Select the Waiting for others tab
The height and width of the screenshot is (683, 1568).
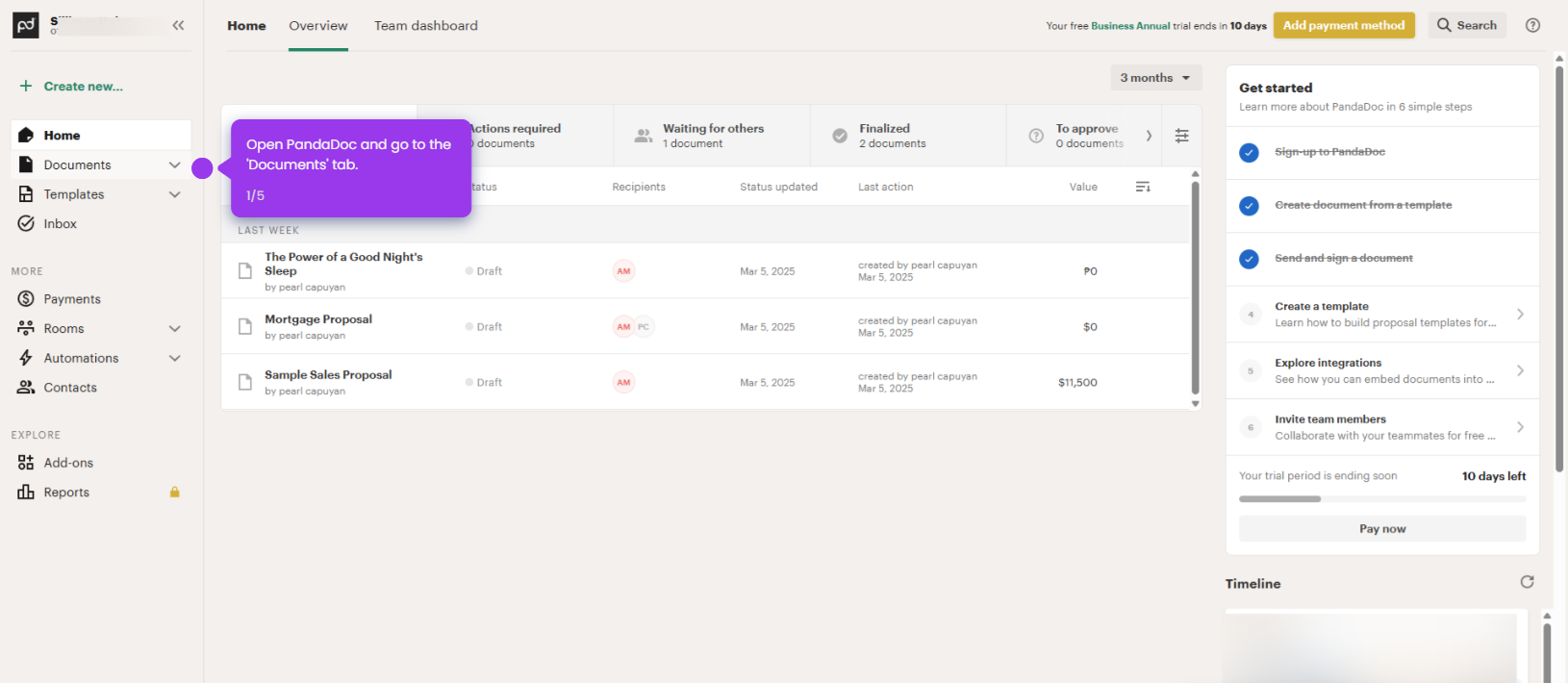(712, 136)
